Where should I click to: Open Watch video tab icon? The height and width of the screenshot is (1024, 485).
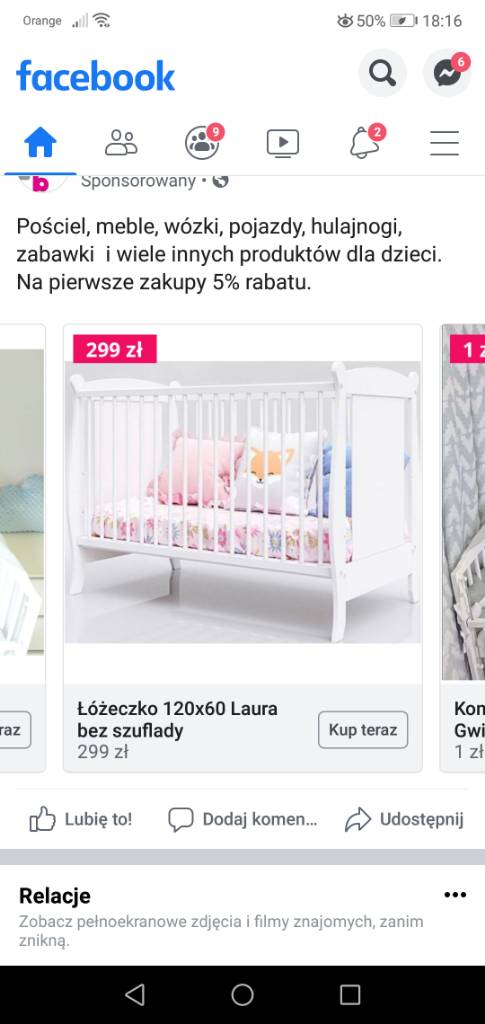tap(283, 143)
